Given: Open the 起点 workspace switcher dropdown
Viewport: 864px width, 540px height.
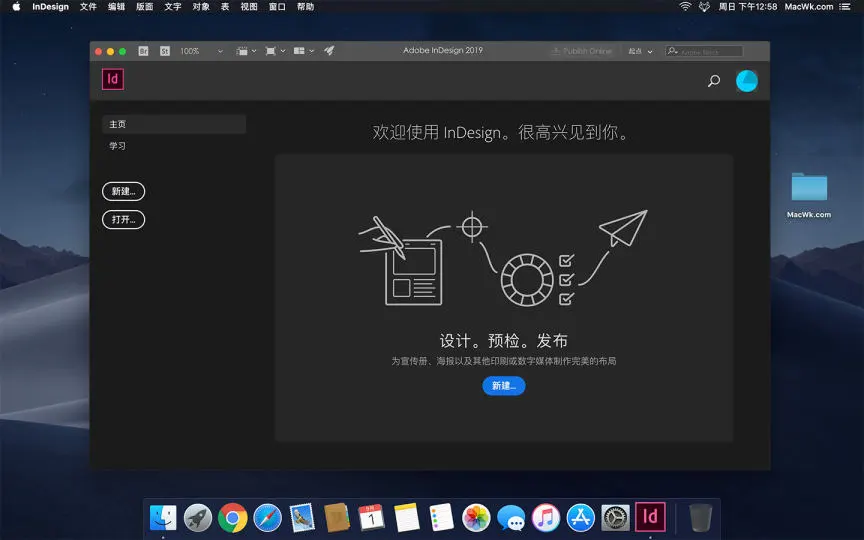Looking at the screenshot, I should [640, 51].
